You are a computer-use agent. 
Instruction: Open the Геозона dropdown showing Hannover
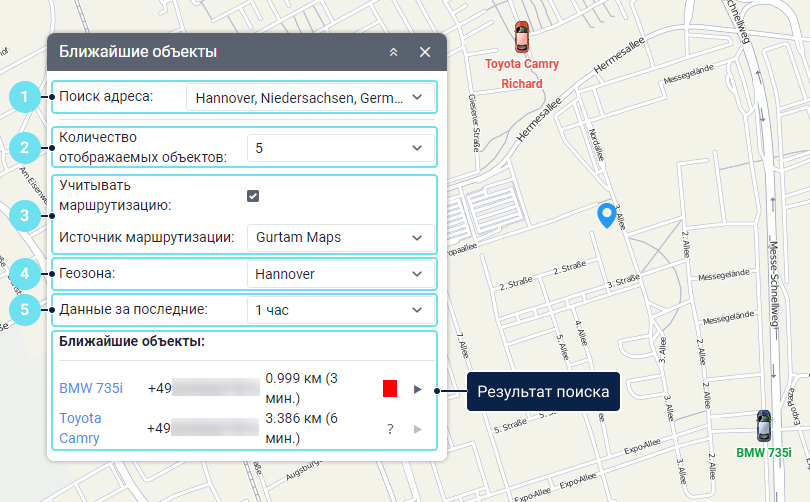pos(340,274)
